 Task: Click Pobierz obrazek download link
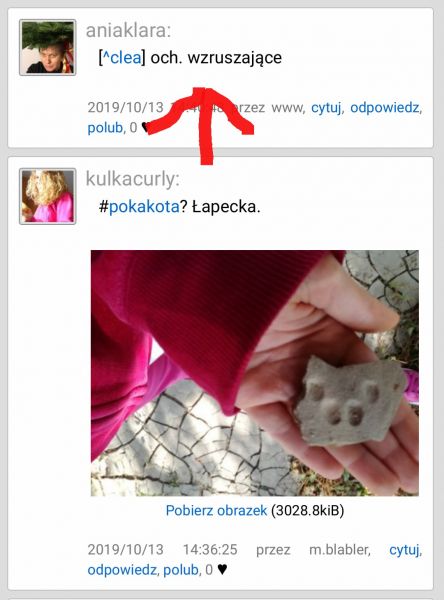click(216, 510)
